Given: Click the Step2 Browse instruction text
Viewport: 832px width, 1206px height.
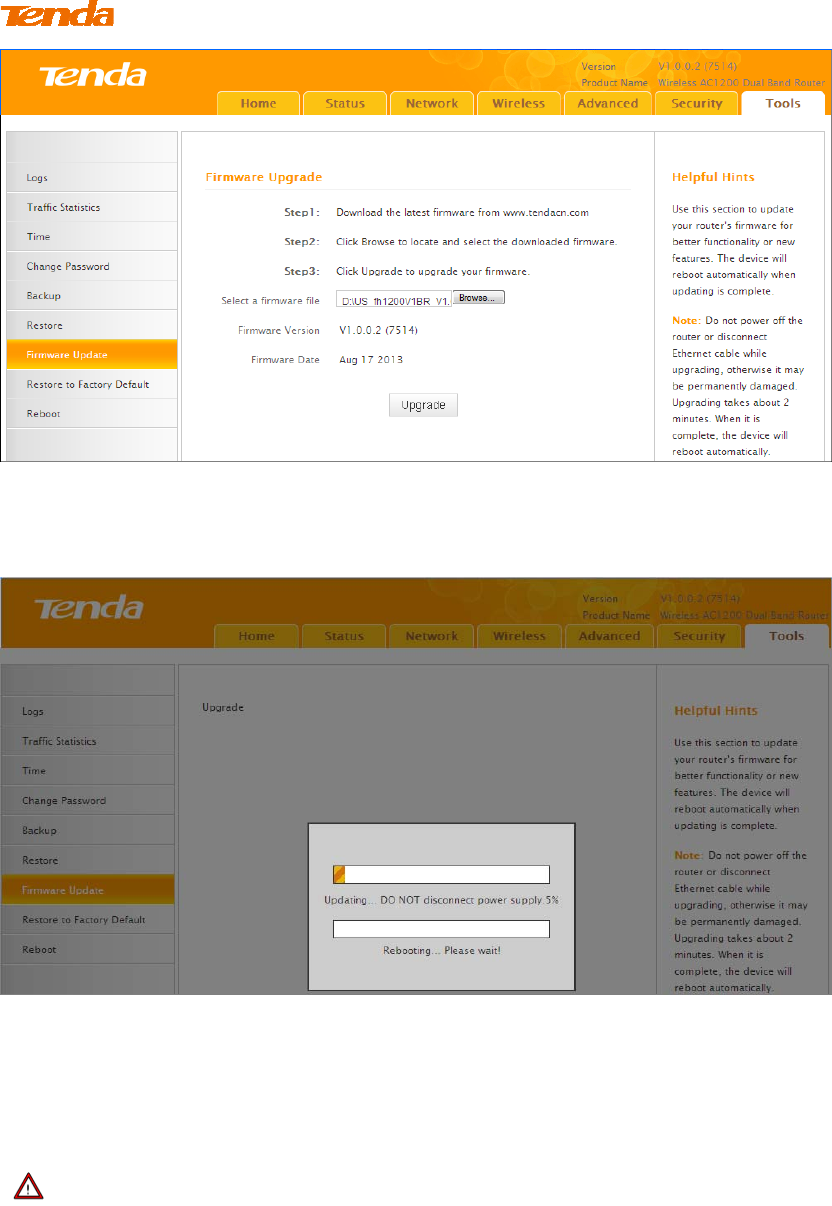Looking at the screenshot, I should 477,242.
